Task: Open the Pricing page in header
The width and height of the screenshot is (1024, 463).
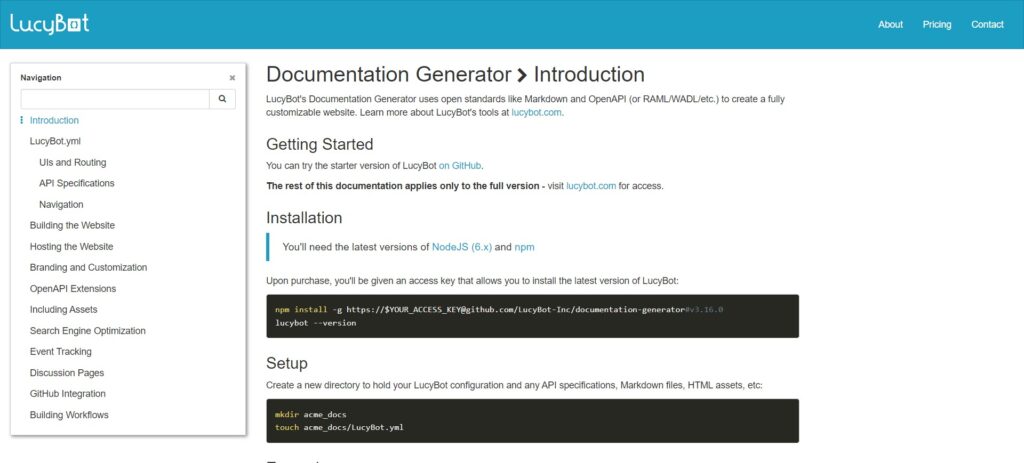Action: click(x=936, y=24)
